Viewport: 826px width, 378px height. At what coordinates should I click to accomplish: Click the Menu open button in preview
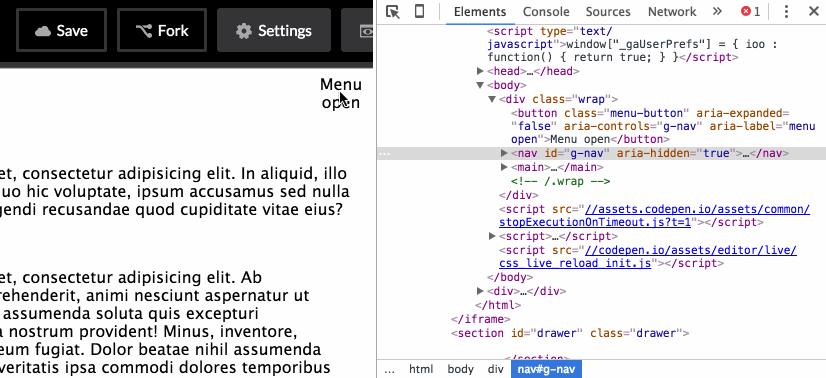pos(341,93)
